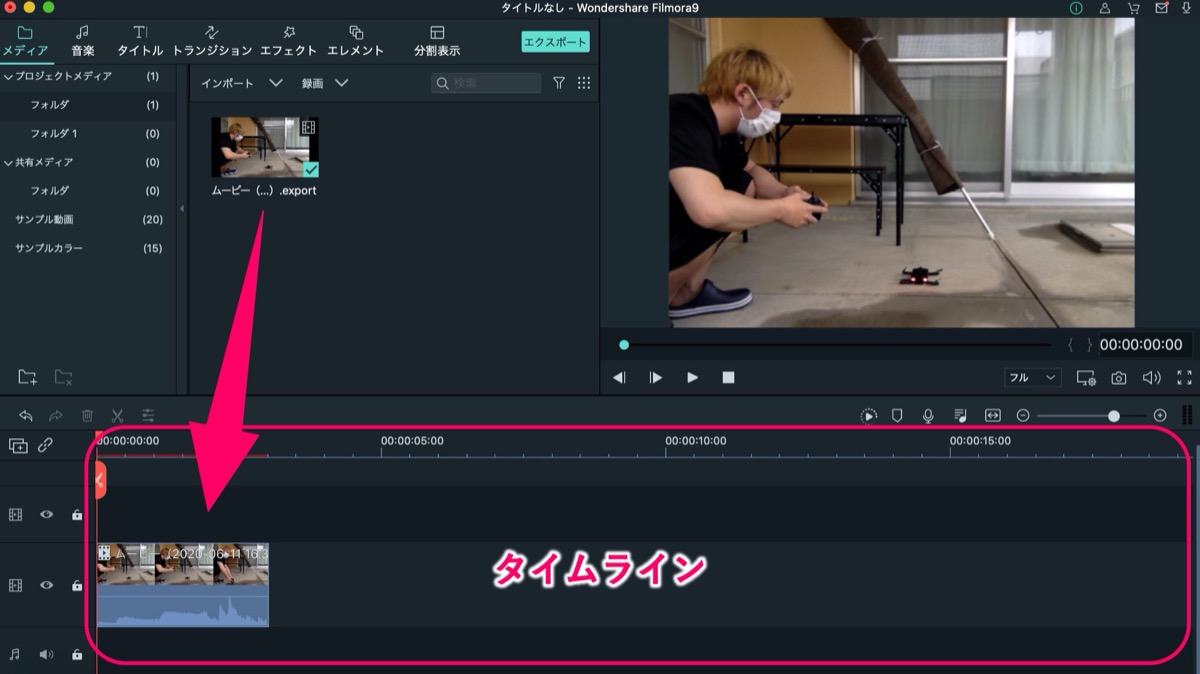Viewport: 1200px width, 674px height.
Task: Redo the last edit
Action: (x=56, y=415)
